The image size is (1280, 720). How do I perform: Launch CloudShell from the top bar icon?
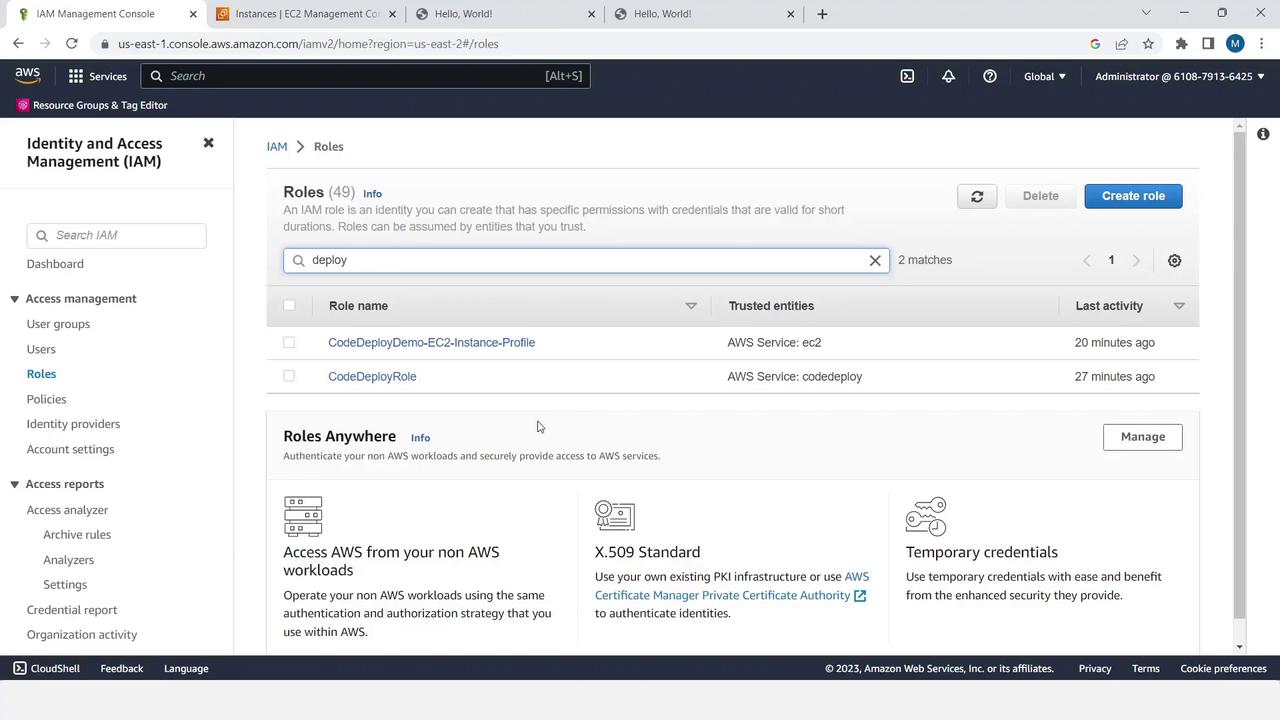(907, 76)
